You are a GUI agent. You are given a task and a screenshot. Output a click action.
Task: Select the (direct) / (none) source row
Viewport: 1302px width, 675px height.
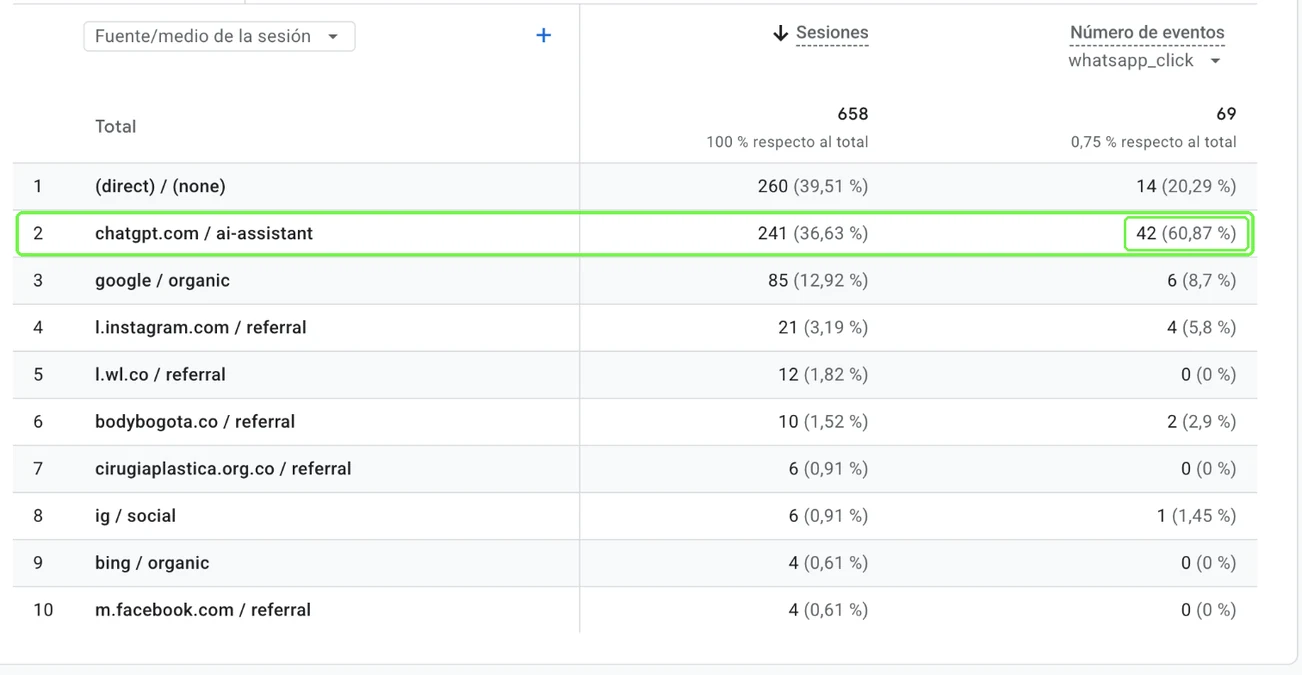[635, 186]
